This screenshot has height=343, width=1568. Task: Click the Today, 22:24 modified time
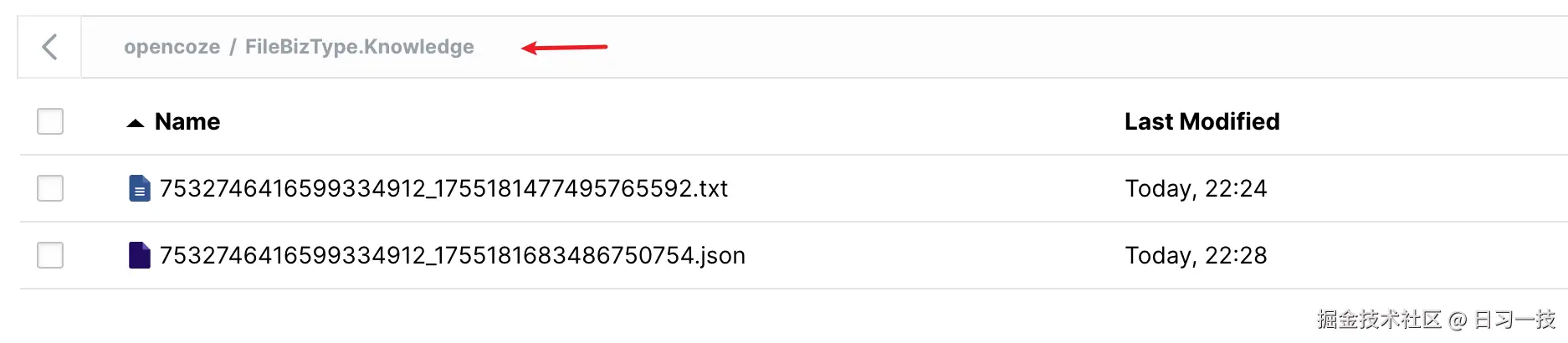1196,189
